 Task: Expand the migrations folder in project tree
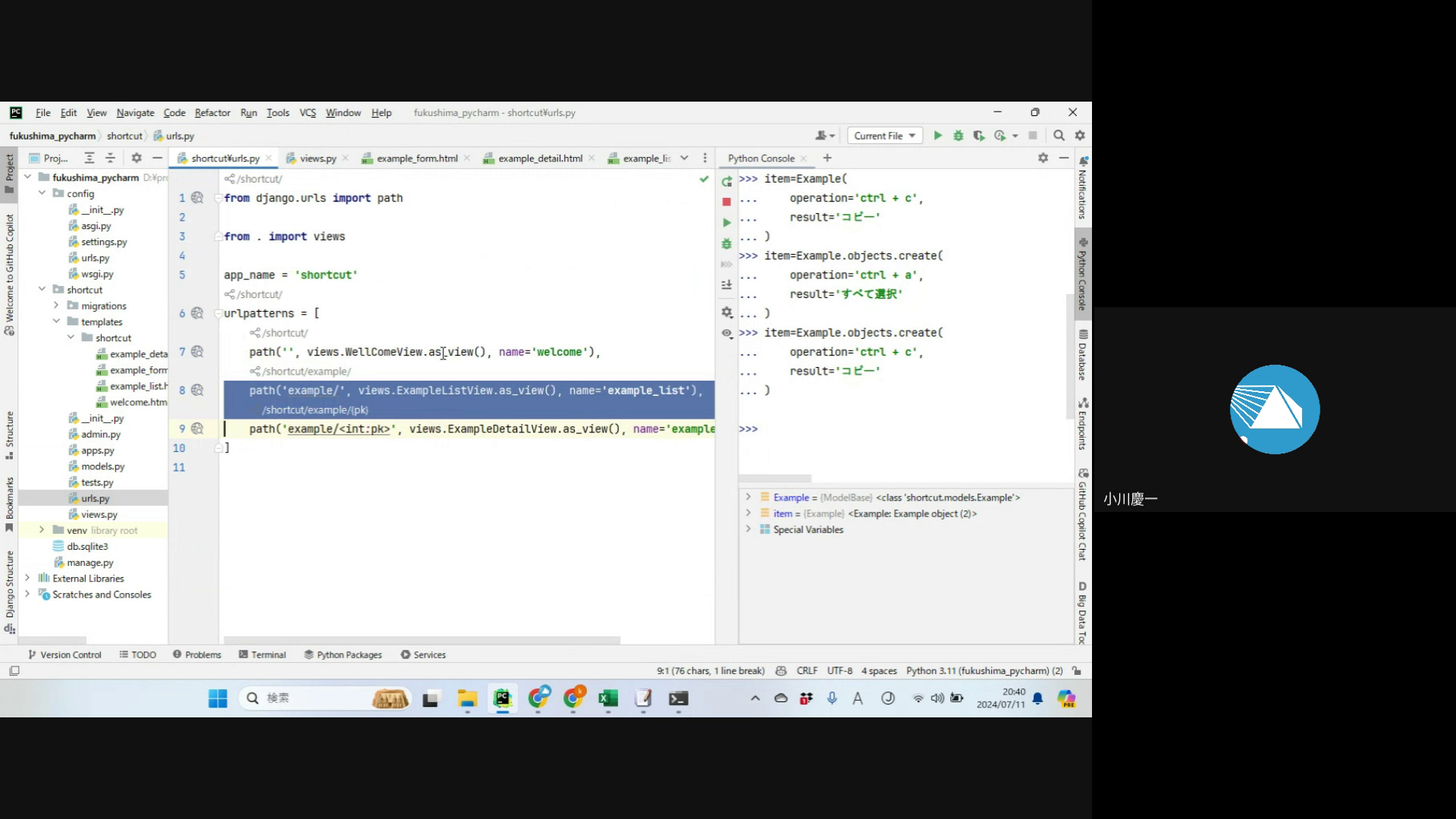click(56, 306)
